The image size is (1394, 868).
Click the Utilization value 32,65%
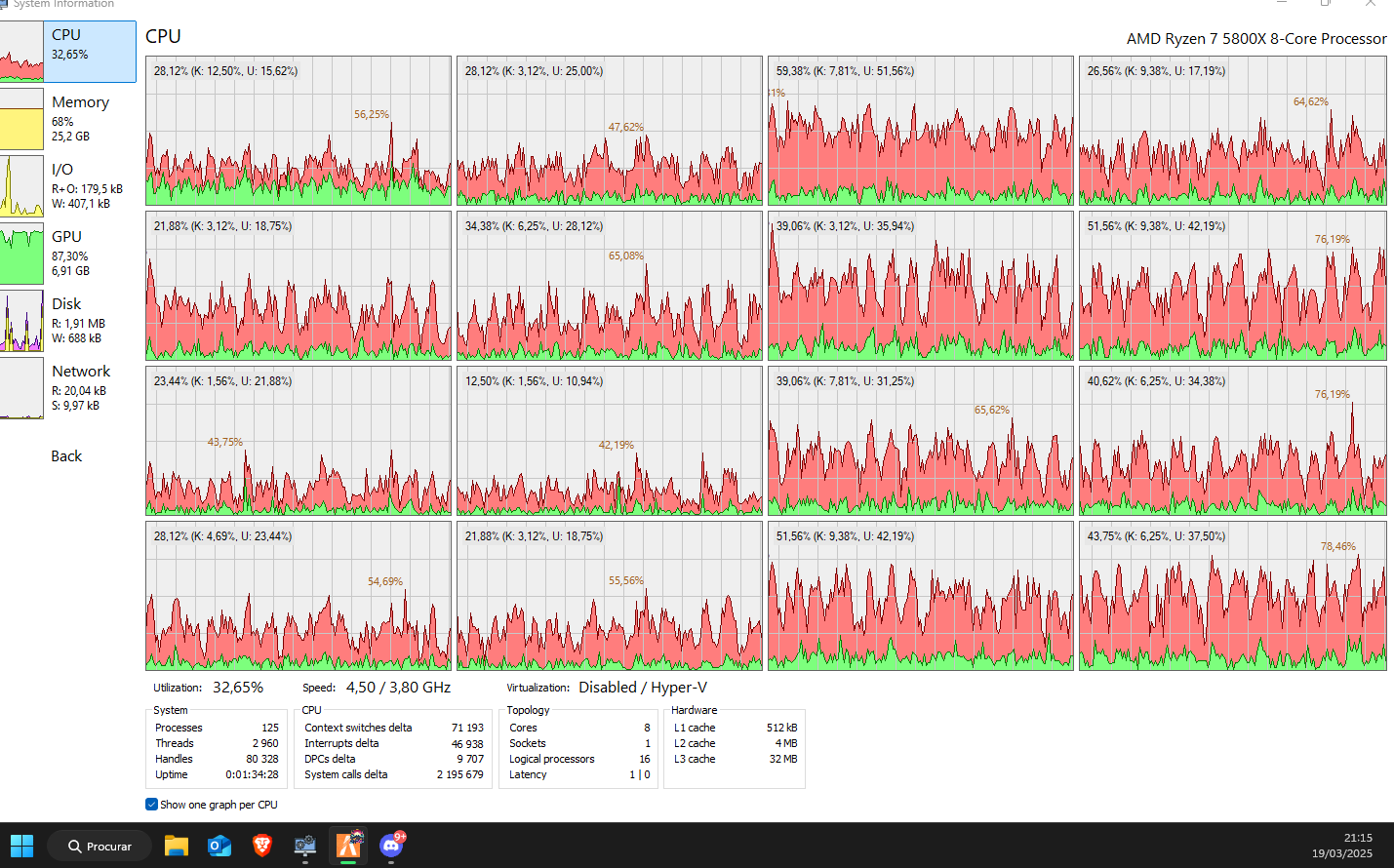238,688
